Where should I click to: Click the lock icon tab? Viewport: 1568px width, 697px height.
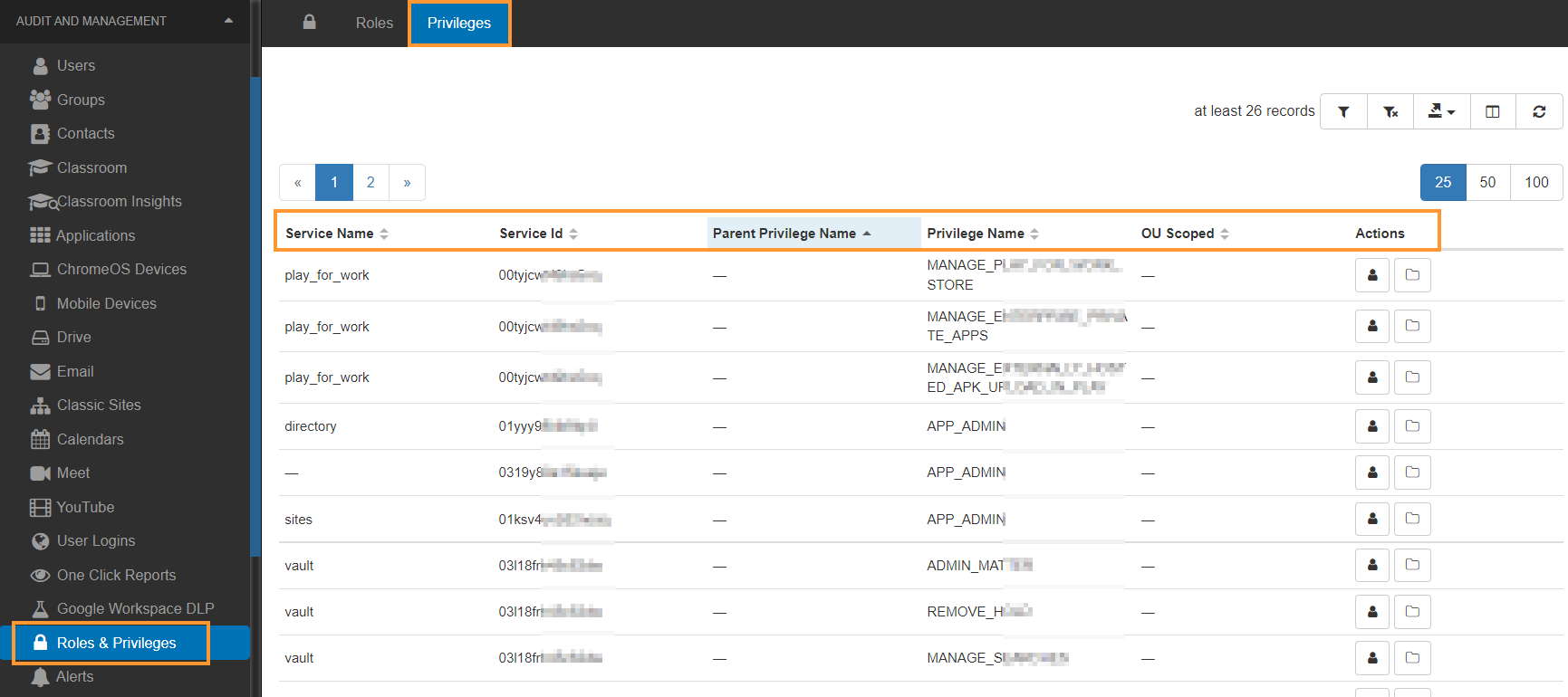309,23
